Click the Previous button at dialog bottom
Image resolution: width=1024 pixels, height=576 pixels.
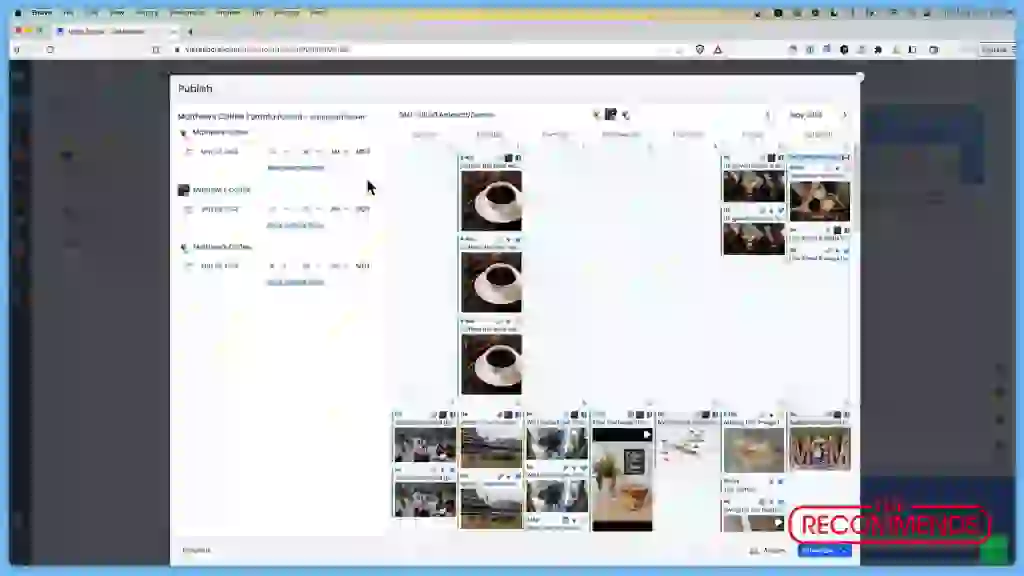(x=196, y=551)
